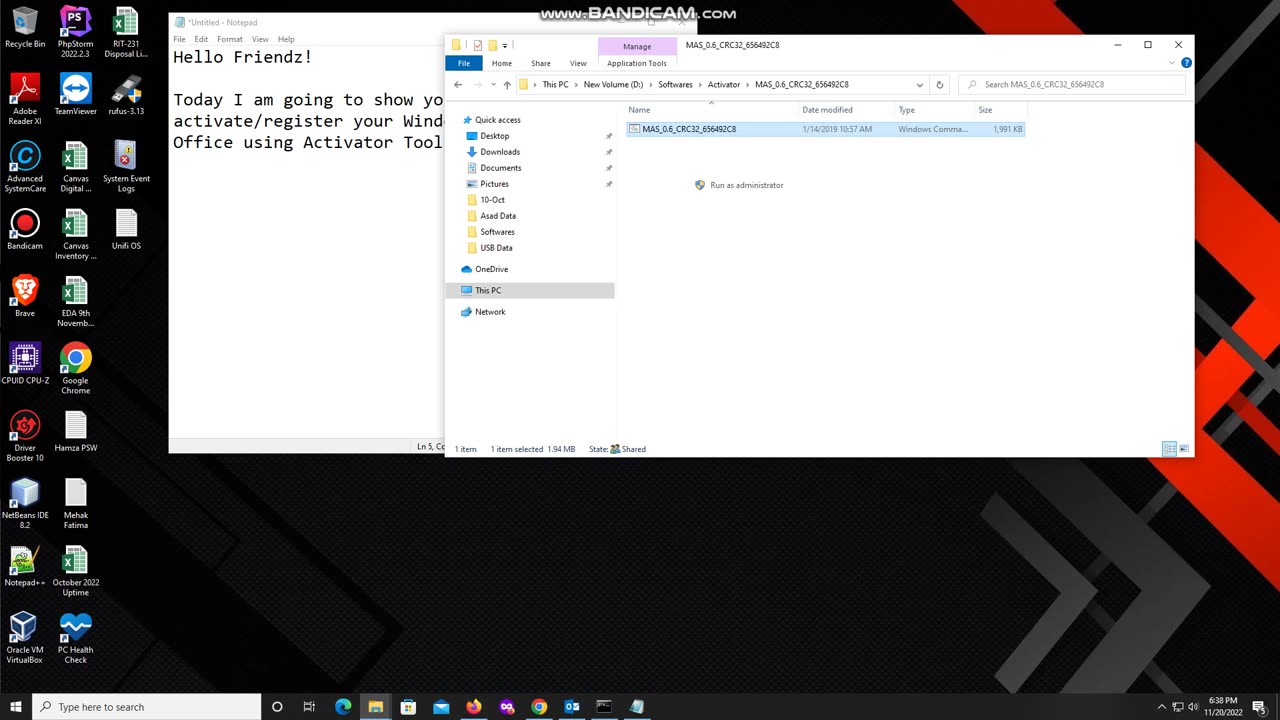Select Canvas Inventory Excel file icon
This screenshot has height=720, width=1280.
75,234
